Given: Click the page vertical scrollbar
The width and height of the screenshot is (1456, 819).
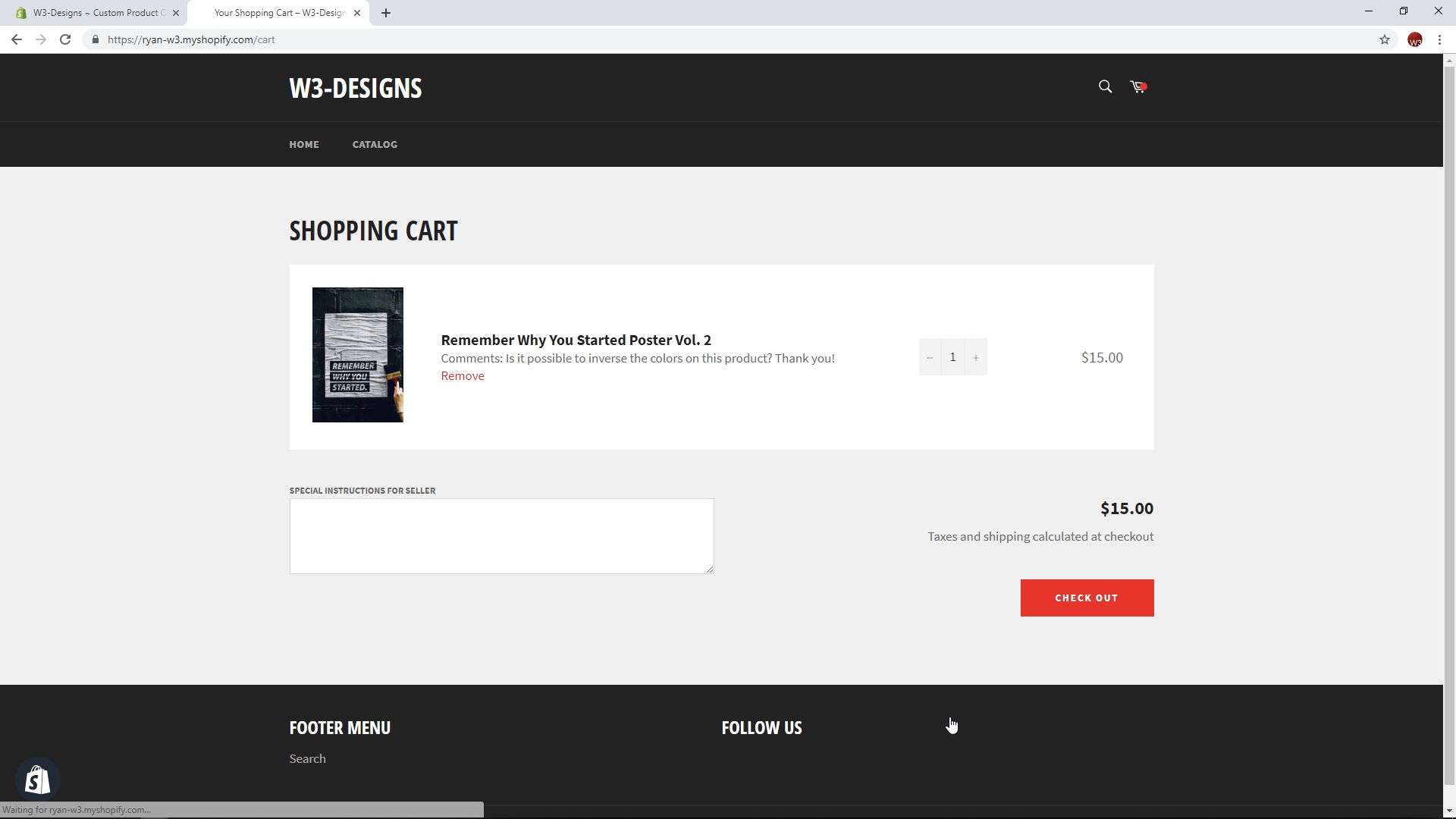Looking at the screenshot, I should [x=1449, y=426].
